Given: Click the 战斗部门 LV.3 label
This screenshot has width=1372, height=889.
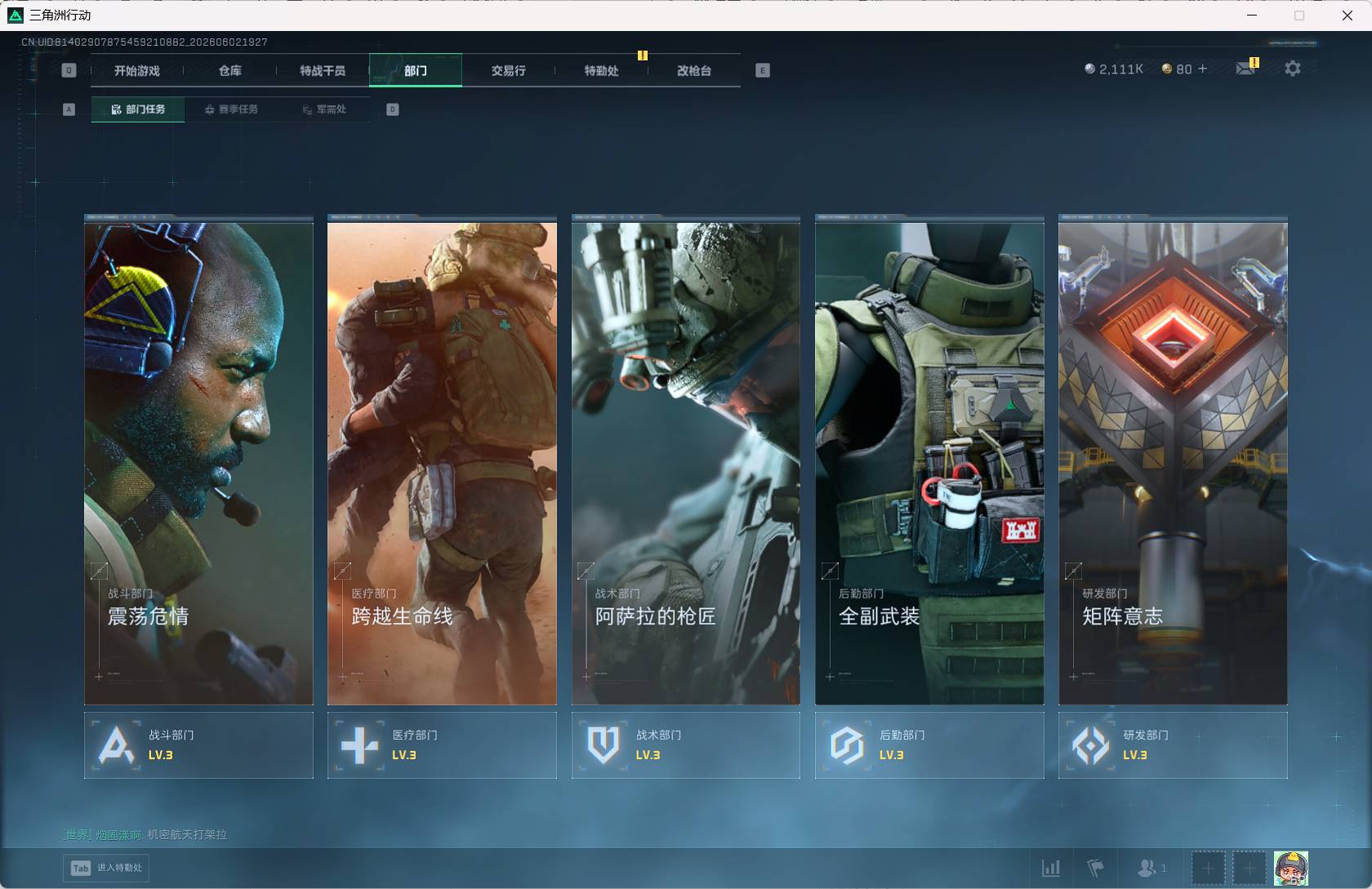Looking at the screenshot, I should coord(161,755).
